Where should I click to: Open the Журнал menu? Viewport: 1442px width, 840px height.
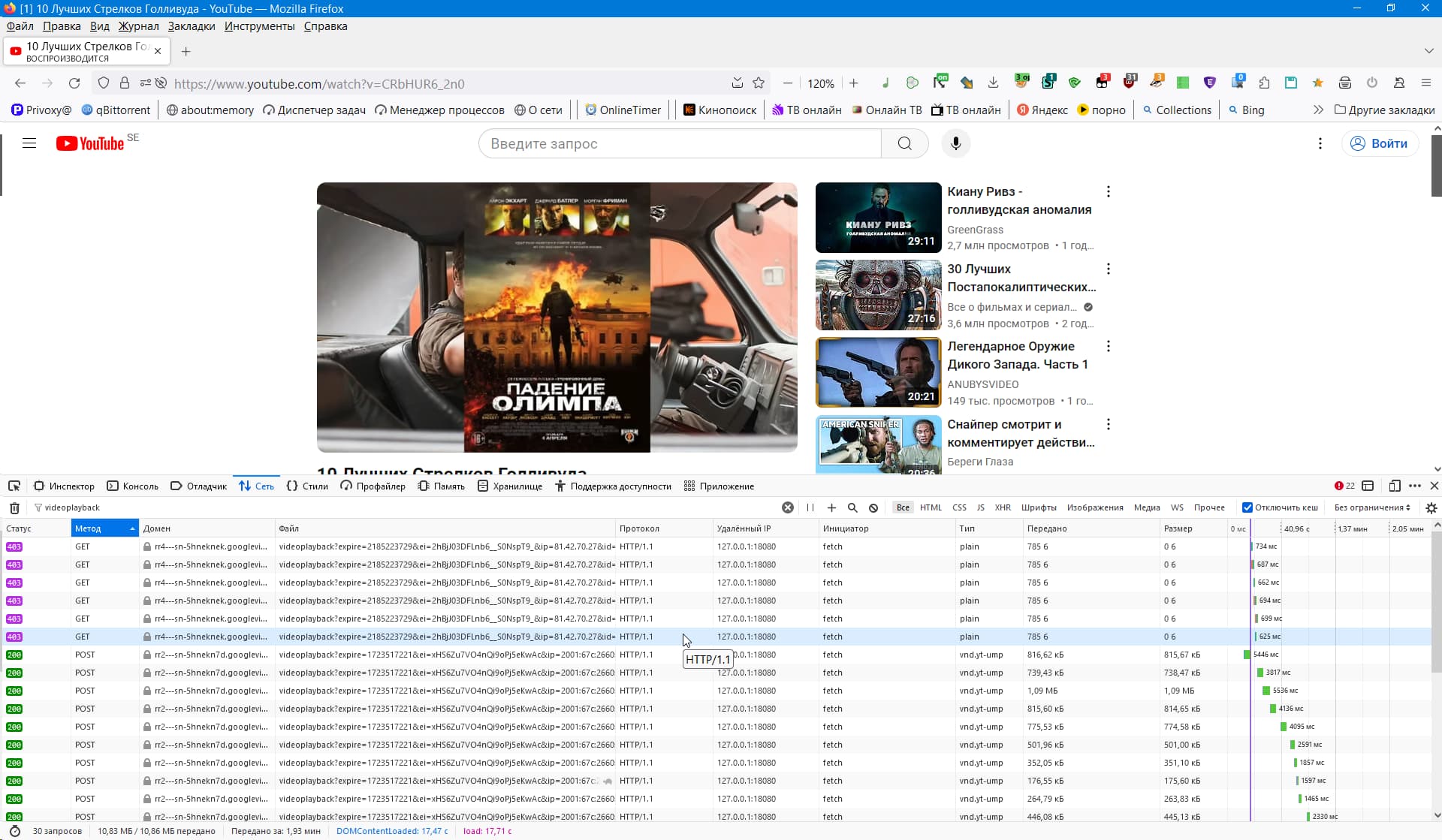tap(138, 26)
